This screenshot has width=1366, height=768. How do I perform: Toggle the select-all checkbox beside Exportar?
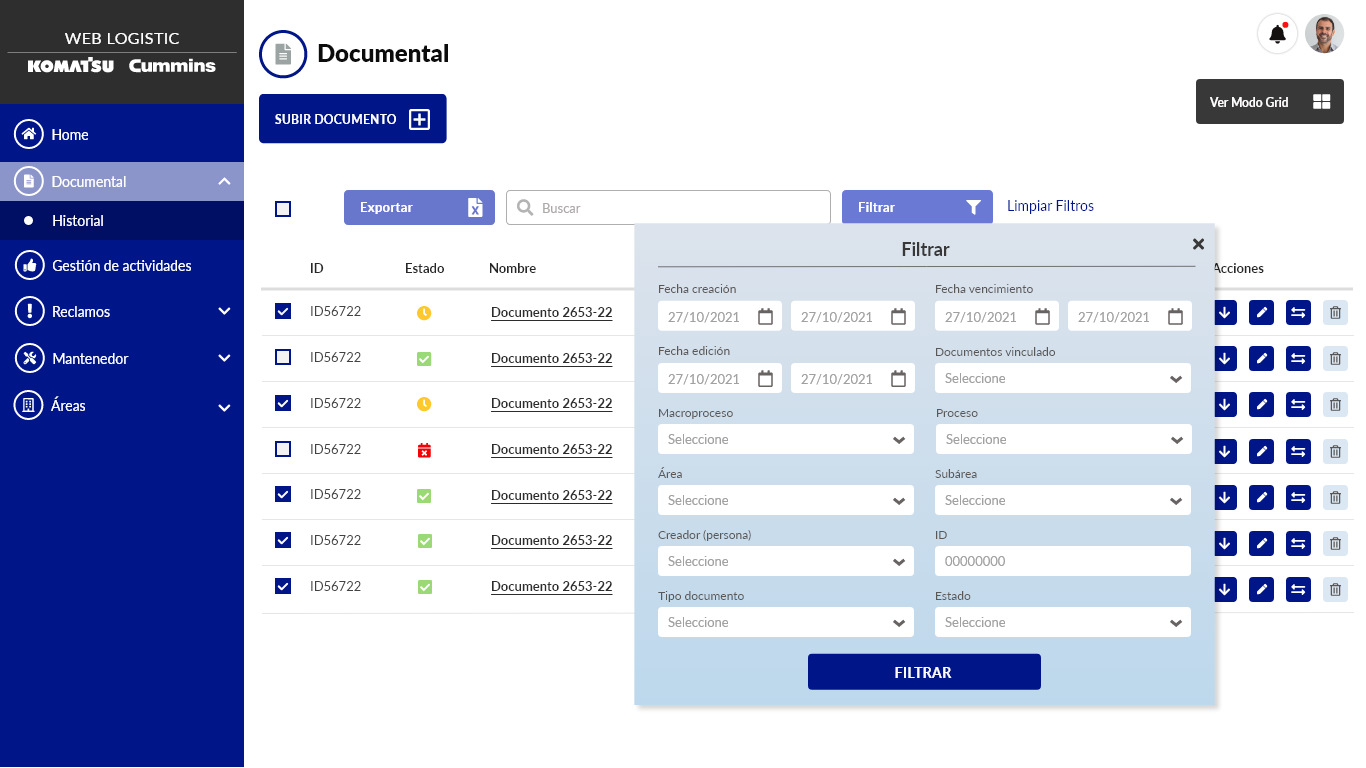pos(283,208)
